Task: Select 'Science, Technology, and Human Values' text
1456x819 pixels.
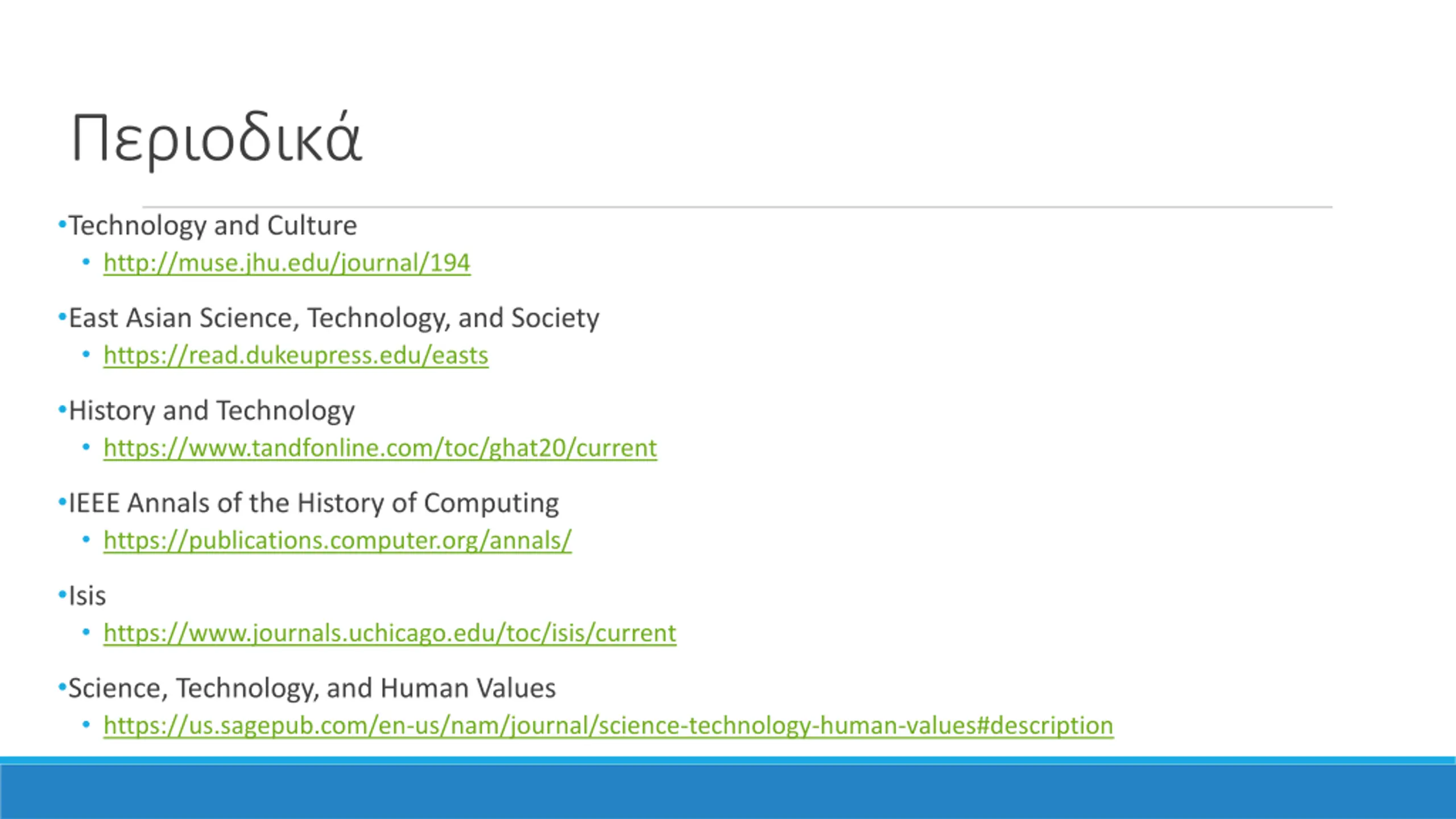Action: [x=312, y=689]
